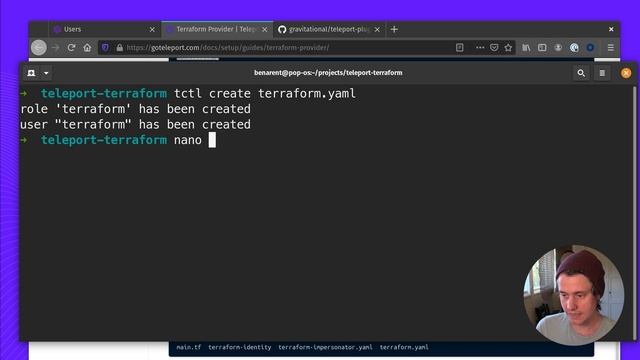Search in the terminal window
640x360 pixels.
(x=581, y=73)
